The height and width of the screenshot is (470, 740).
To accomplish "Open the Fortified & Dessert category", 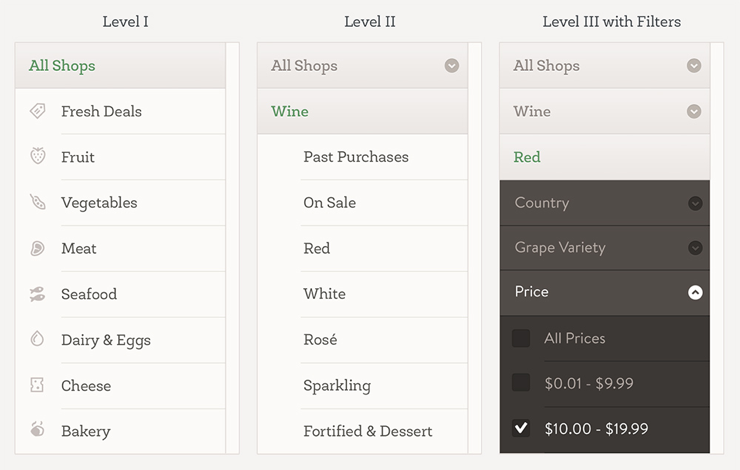I will 362,431.
